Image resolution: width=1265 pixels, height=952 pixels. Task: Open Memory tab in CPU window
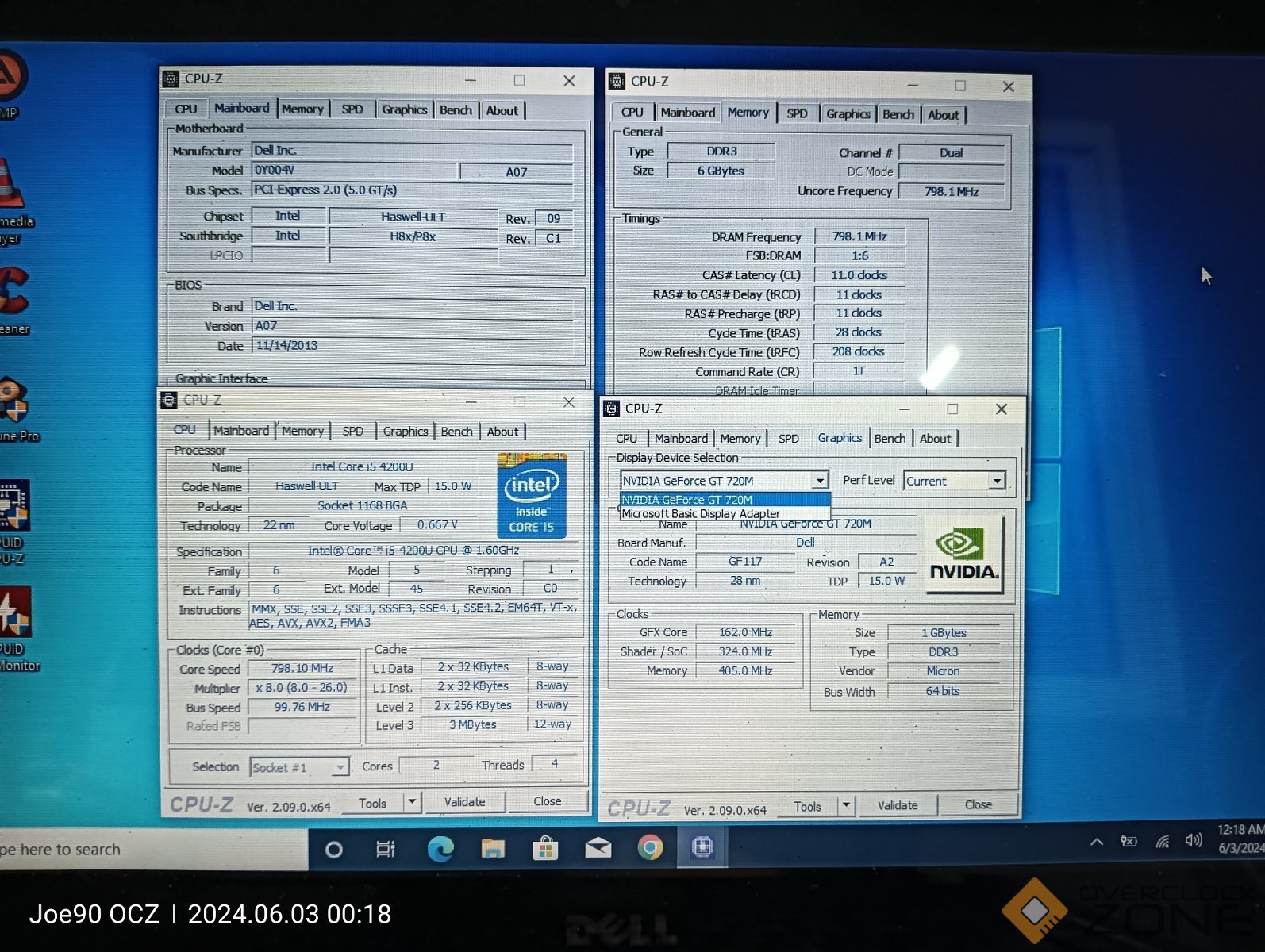(x=302, y=431)
